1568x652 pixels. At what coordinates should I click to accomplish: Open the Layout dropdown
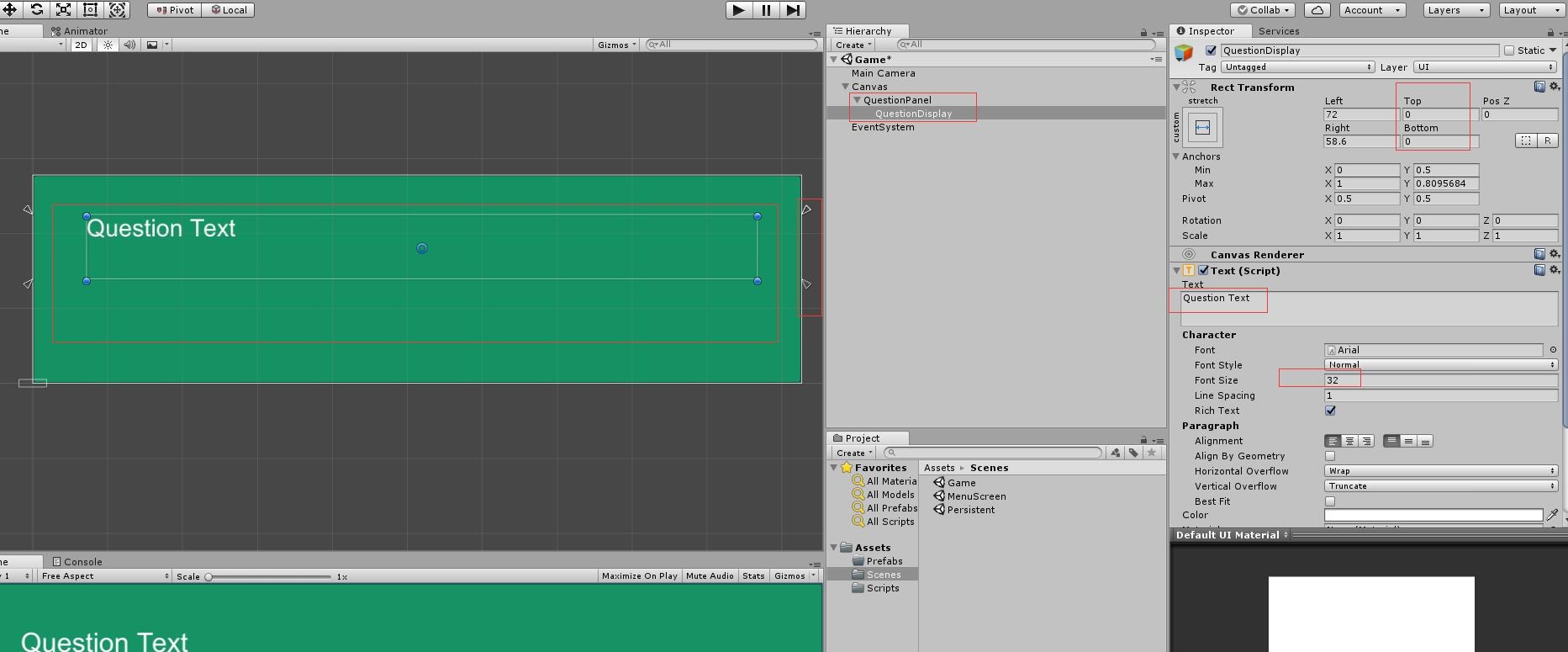click(1531, 10)
